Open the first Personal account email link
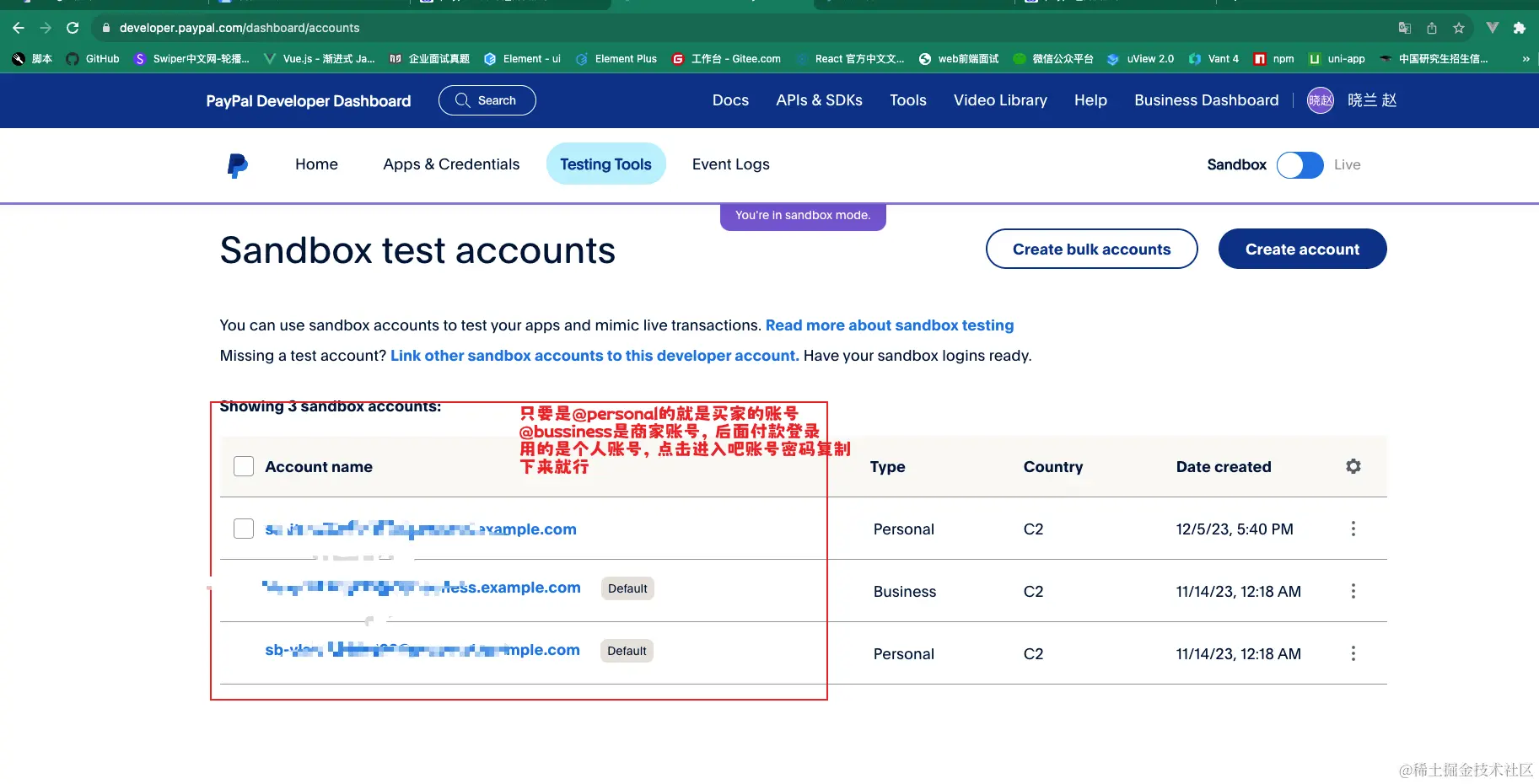This screenshot has width=1539, height=784. coord(421,529)
